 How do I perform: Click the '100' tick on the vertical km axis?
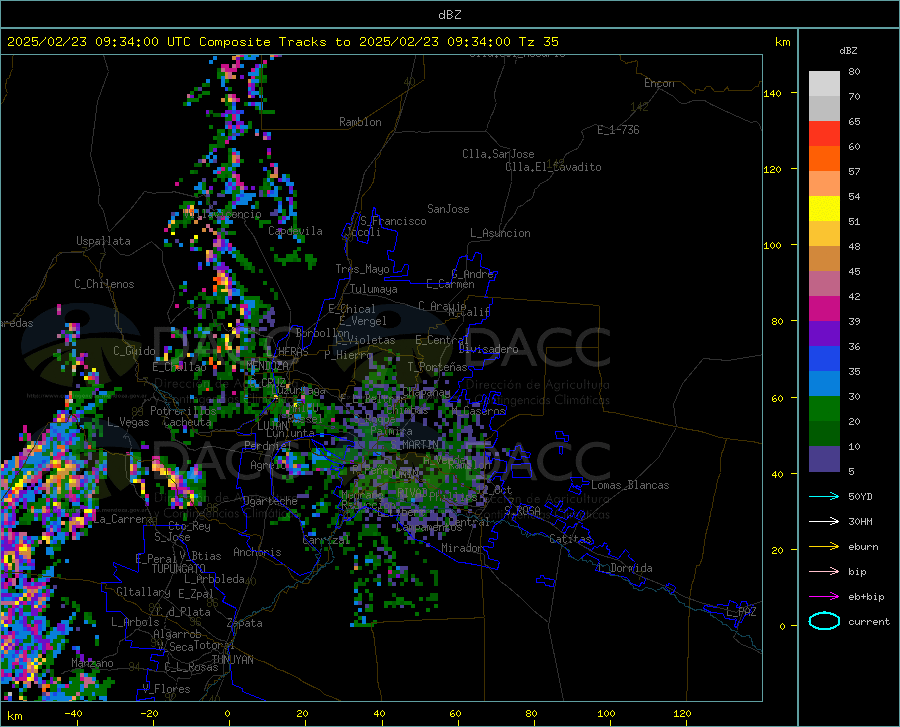click(x=772, y=246)
